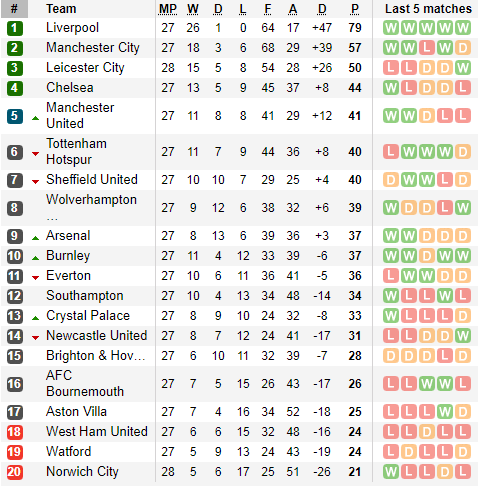This screenshot has height=486, width=478.
Task: Click West Ham United's red rank 18 badge
Action: [x=15, y=432]
